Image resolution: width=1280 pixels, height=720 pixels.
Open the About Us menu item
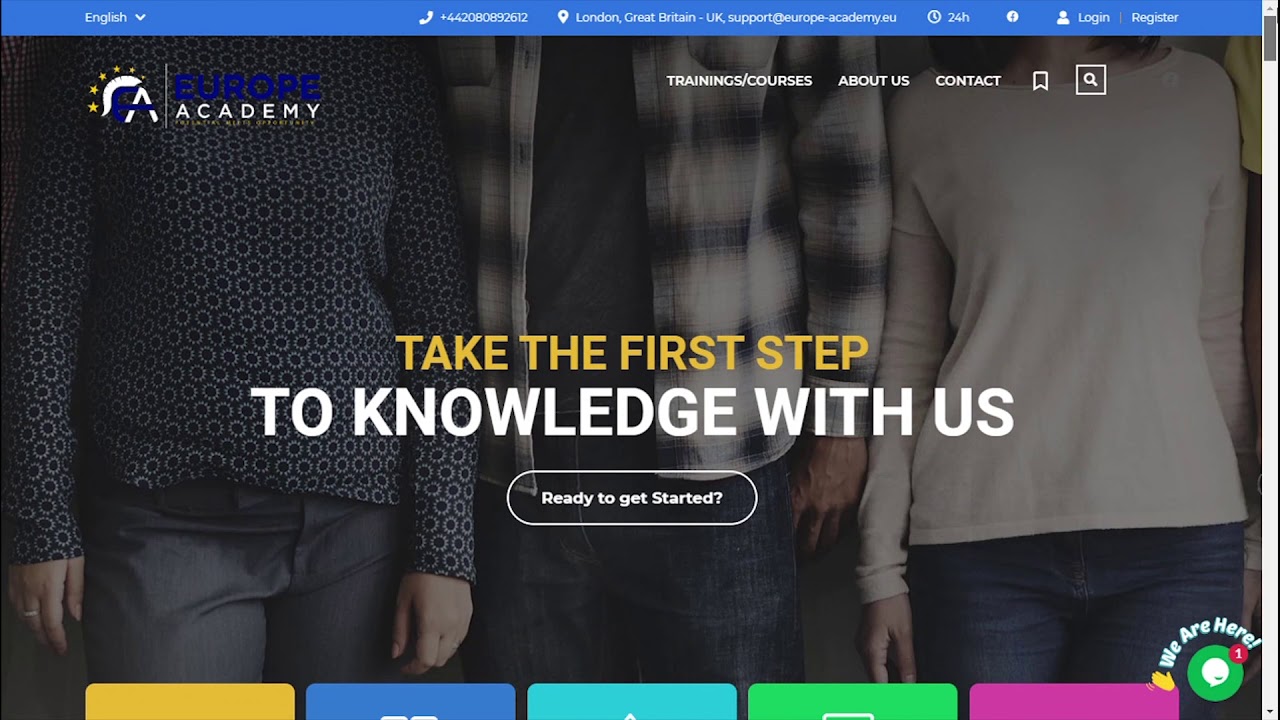point(873,80)
